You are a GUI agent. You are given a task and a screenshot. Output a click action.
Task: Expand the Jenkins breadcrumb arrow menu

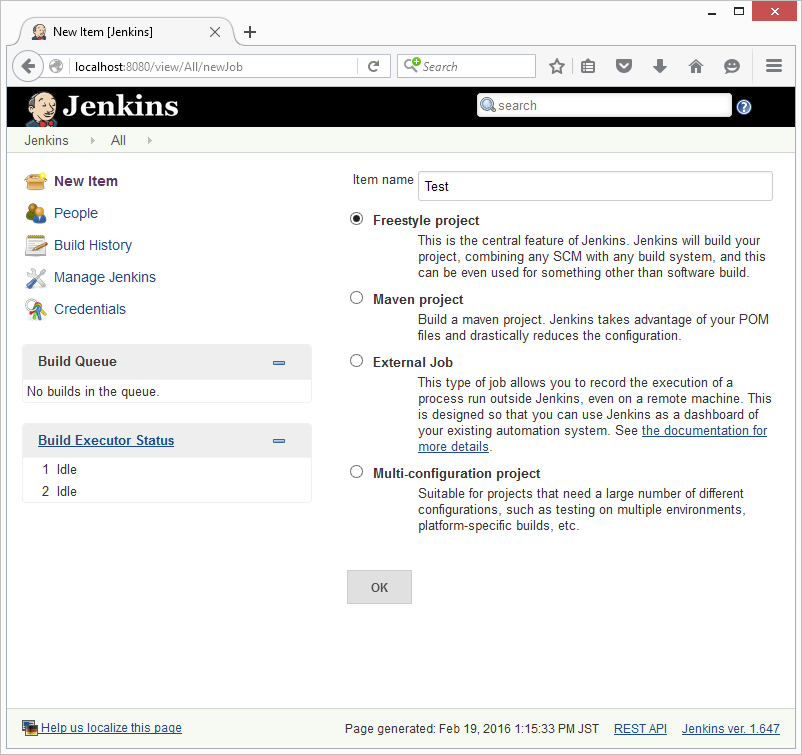point(93,141)
